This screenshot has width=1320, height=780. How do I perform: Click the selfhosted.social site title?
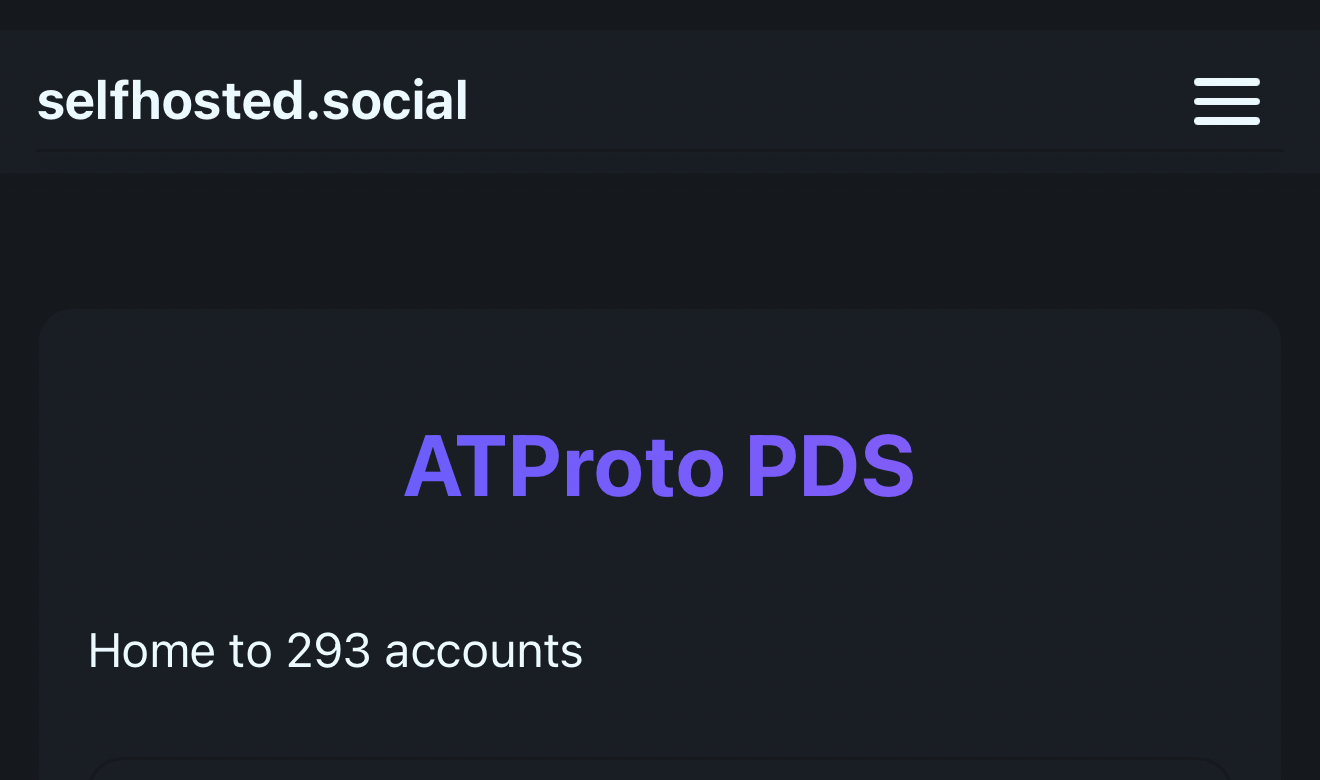tap(252, 101)
